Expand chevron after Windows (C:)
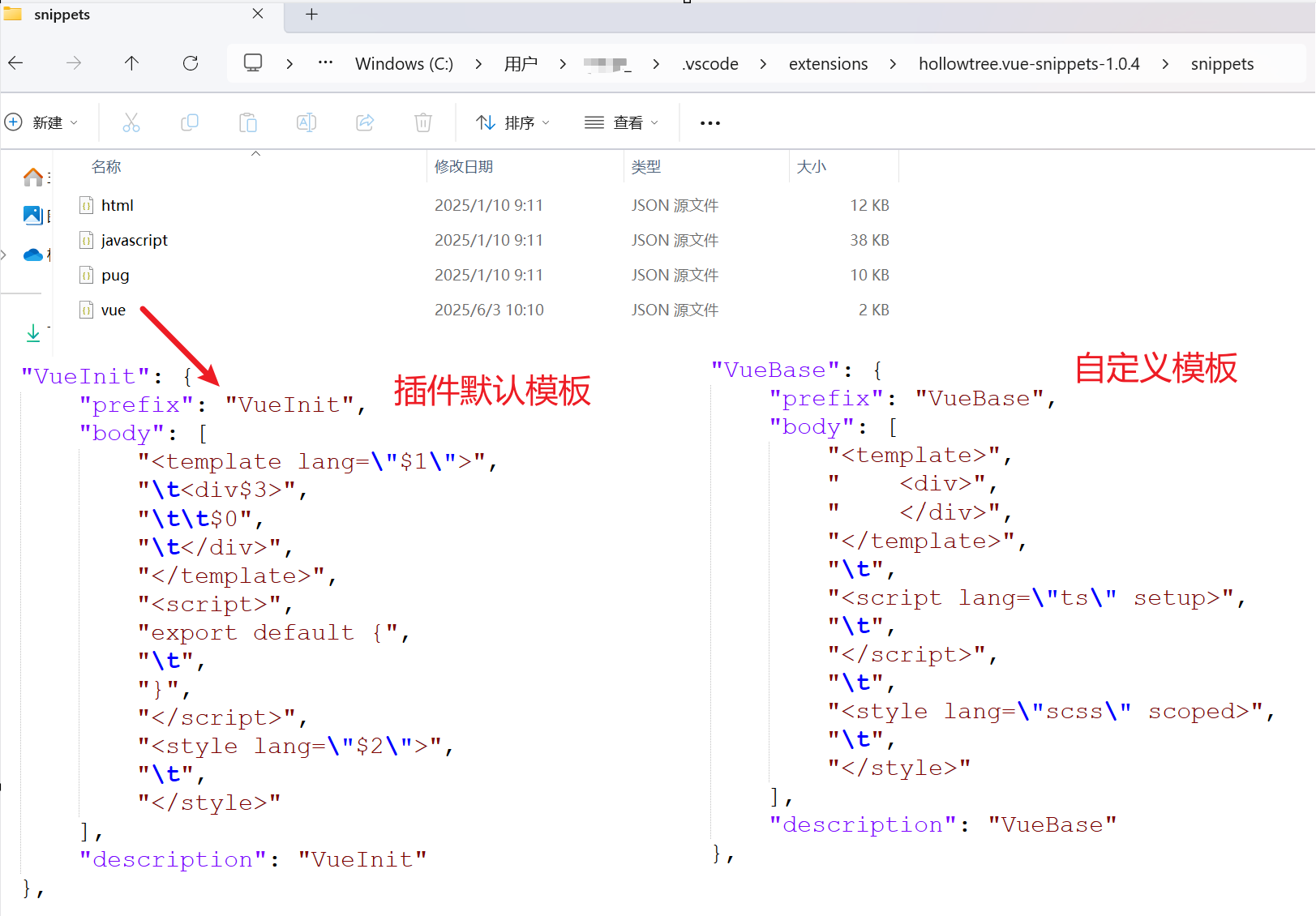This screenshot has height=916, width=1316. (478, 63)
